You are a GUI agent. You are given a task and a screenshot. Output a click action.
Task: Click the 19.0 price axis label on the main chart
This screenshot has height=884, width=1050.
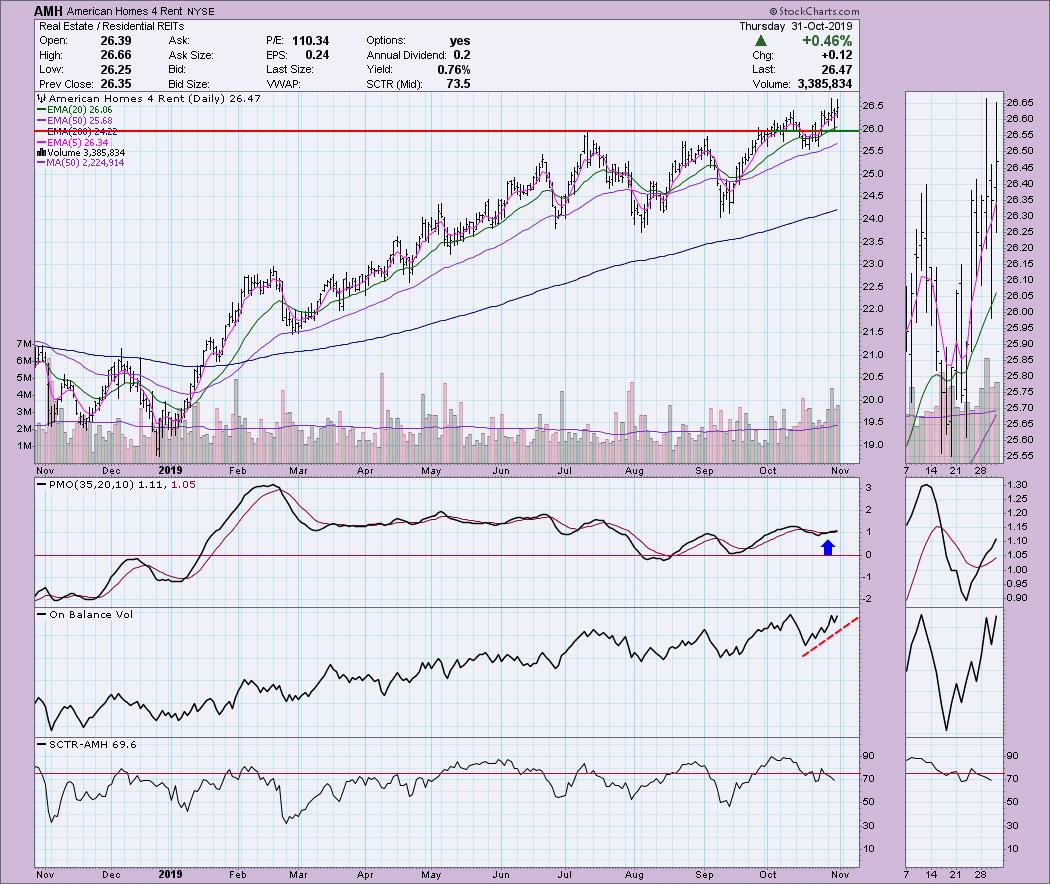[x=873, y=445]
